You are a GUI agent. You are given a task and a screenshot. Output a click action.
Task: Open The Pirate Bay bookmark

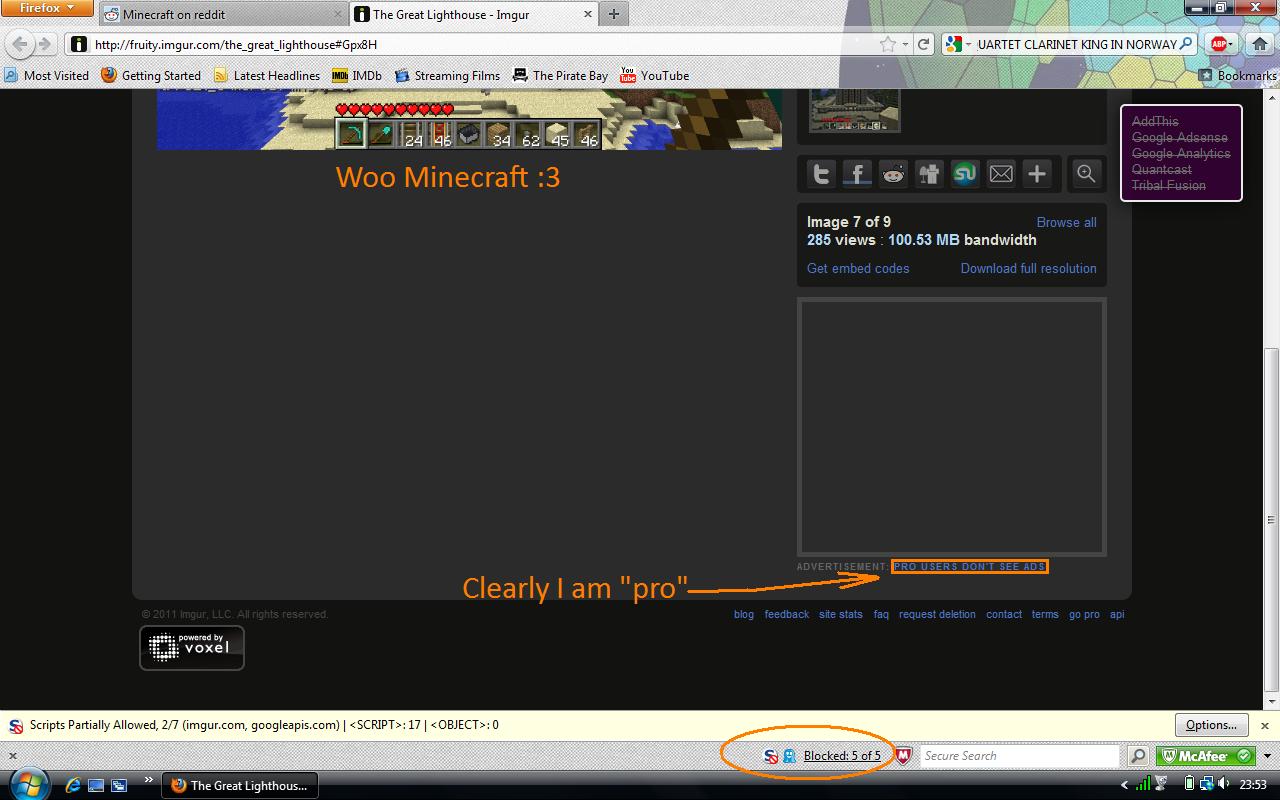coord(560,75)
